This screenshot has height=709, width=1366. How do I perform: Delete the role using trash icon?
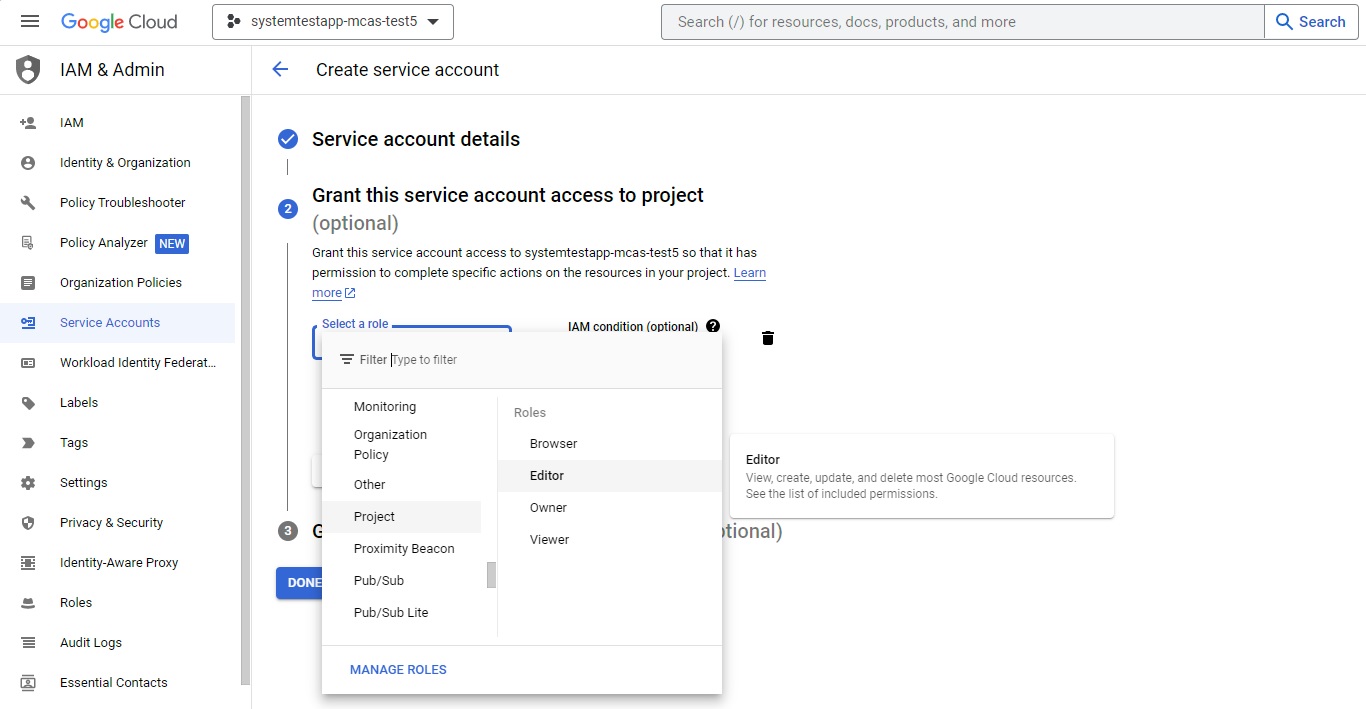(x=768, y=338)
